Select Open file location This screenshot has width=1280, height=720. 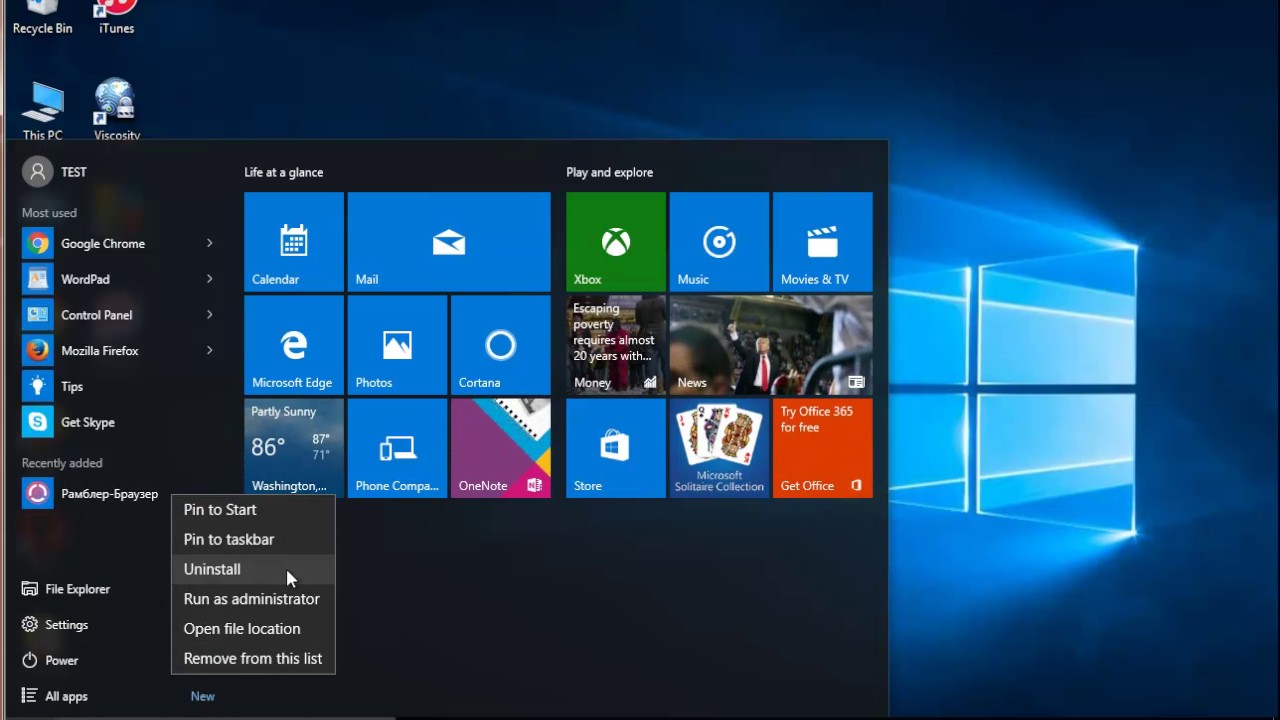[253, 629]
